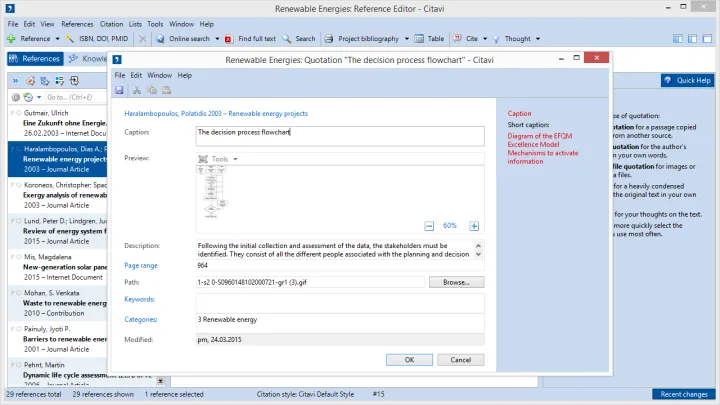This screenshot has width=720, height=405.
Task: Click the double chevron icon above reference list
Action: [15, 81]
